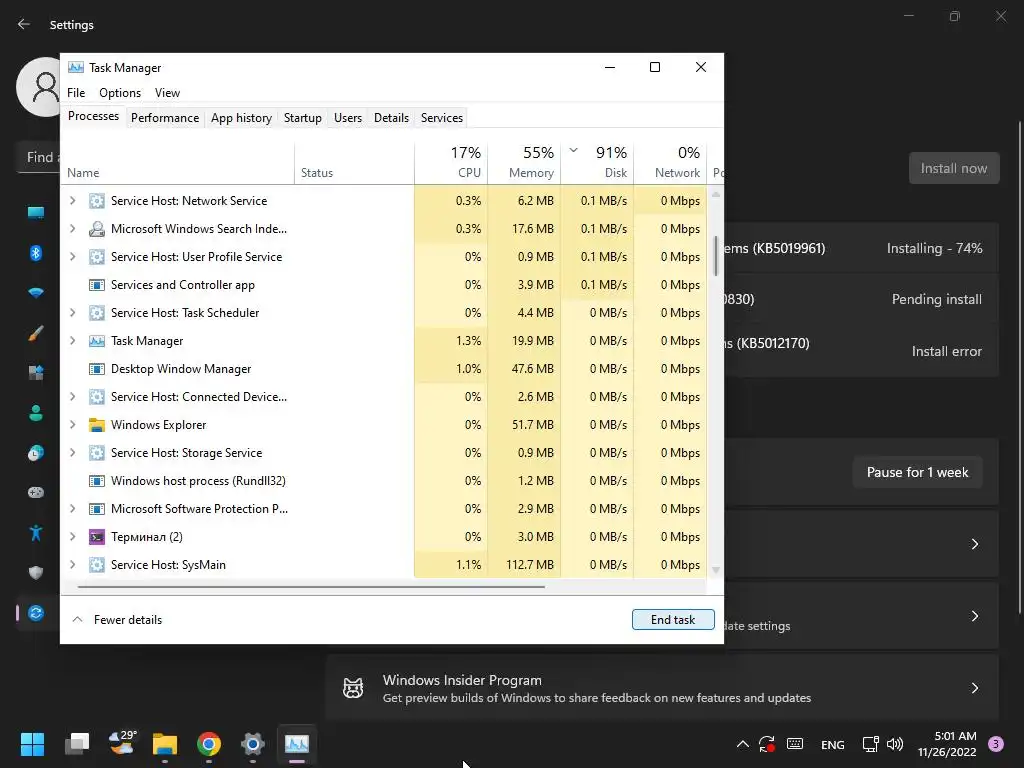The image size is (1024, 768).
Task: Open Windows Insider Program settings
Action: click(x=662, y=688)
